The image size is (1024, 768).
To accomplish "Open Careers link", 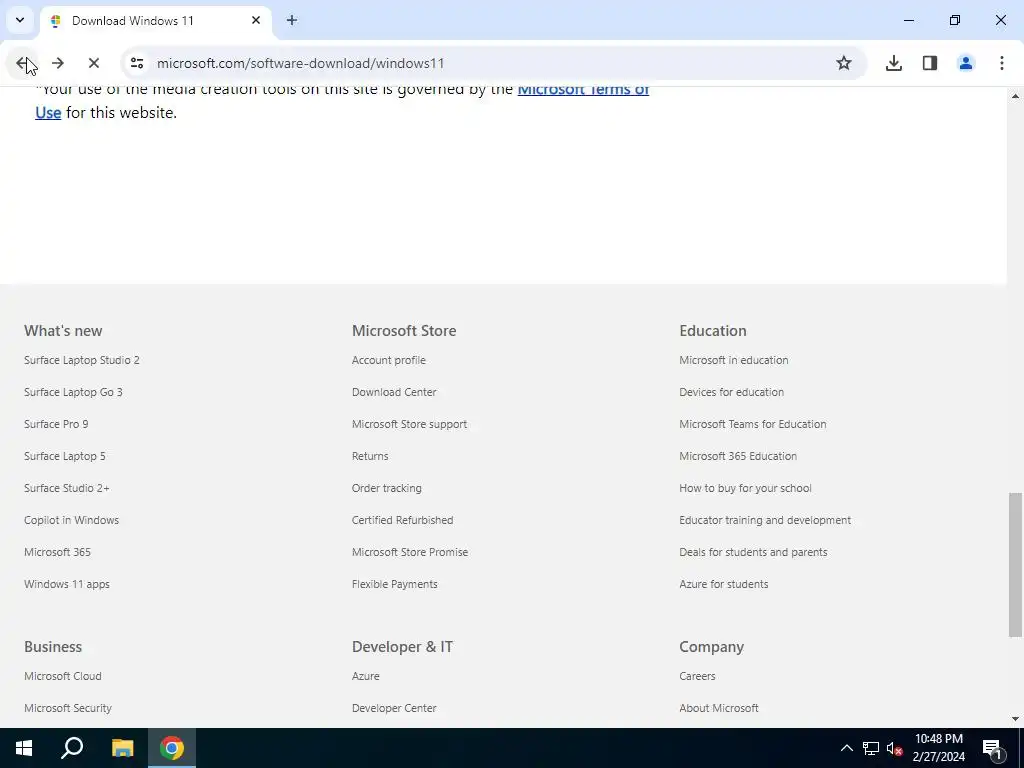I will (697, 676).
